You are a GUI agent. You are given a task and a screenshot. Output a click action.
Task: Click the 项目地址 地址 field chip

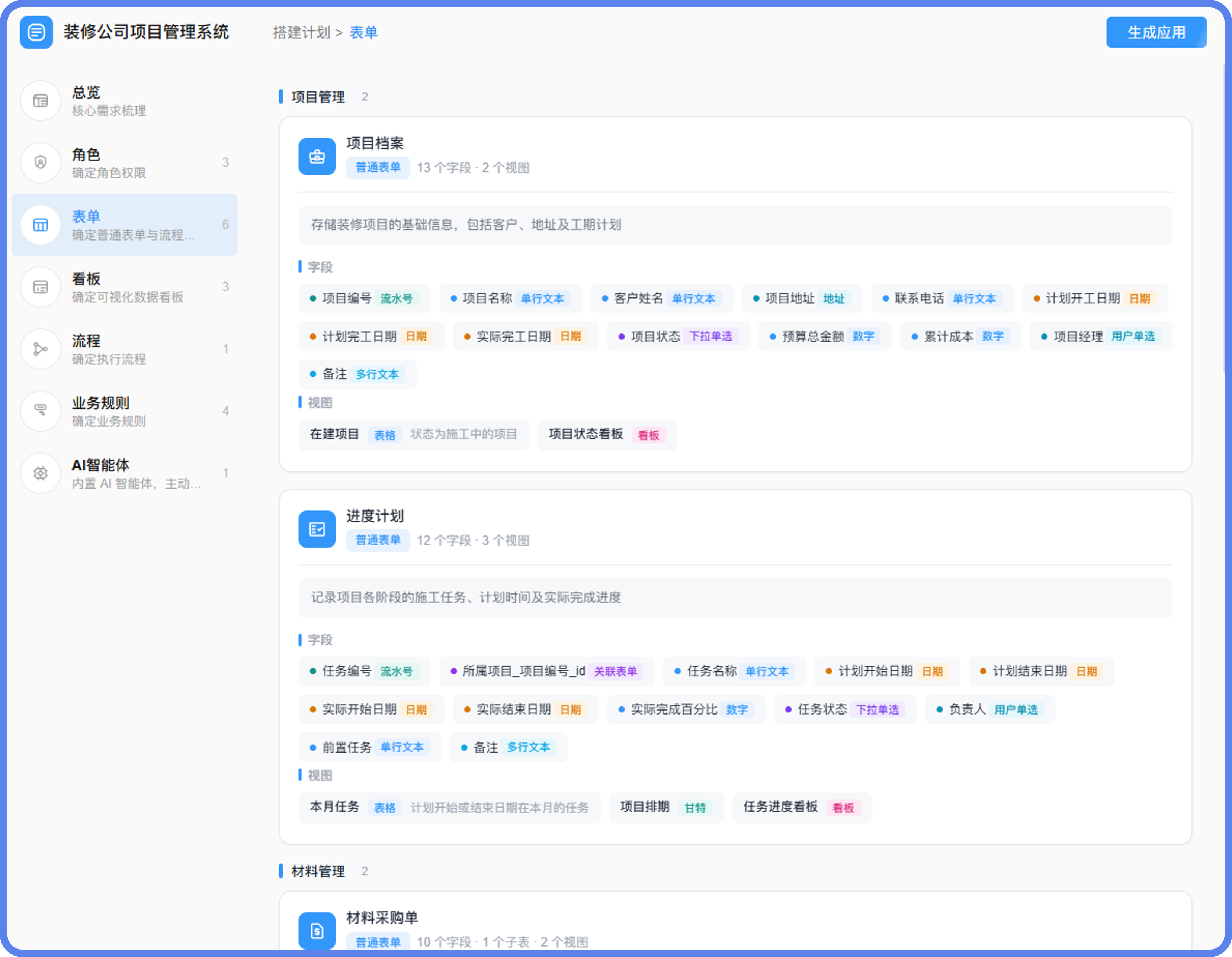(802, 298)
